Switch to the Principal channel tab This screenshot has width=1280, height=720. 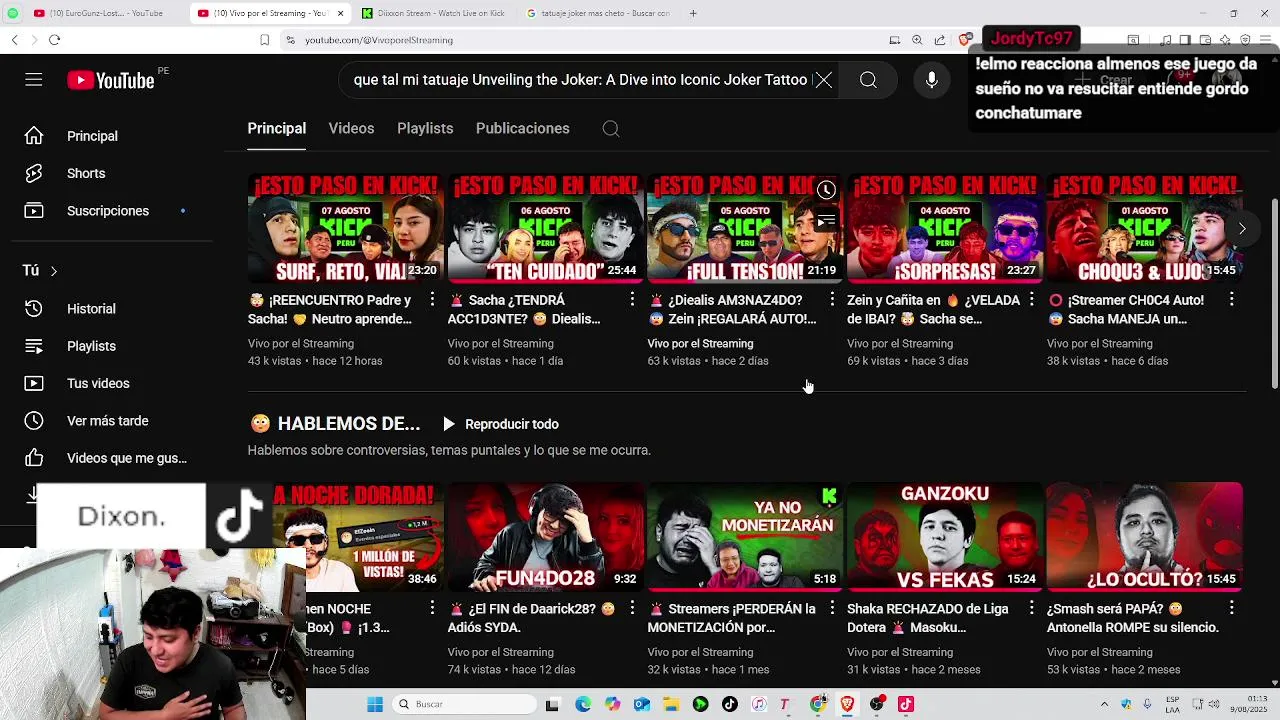point(277,129)
